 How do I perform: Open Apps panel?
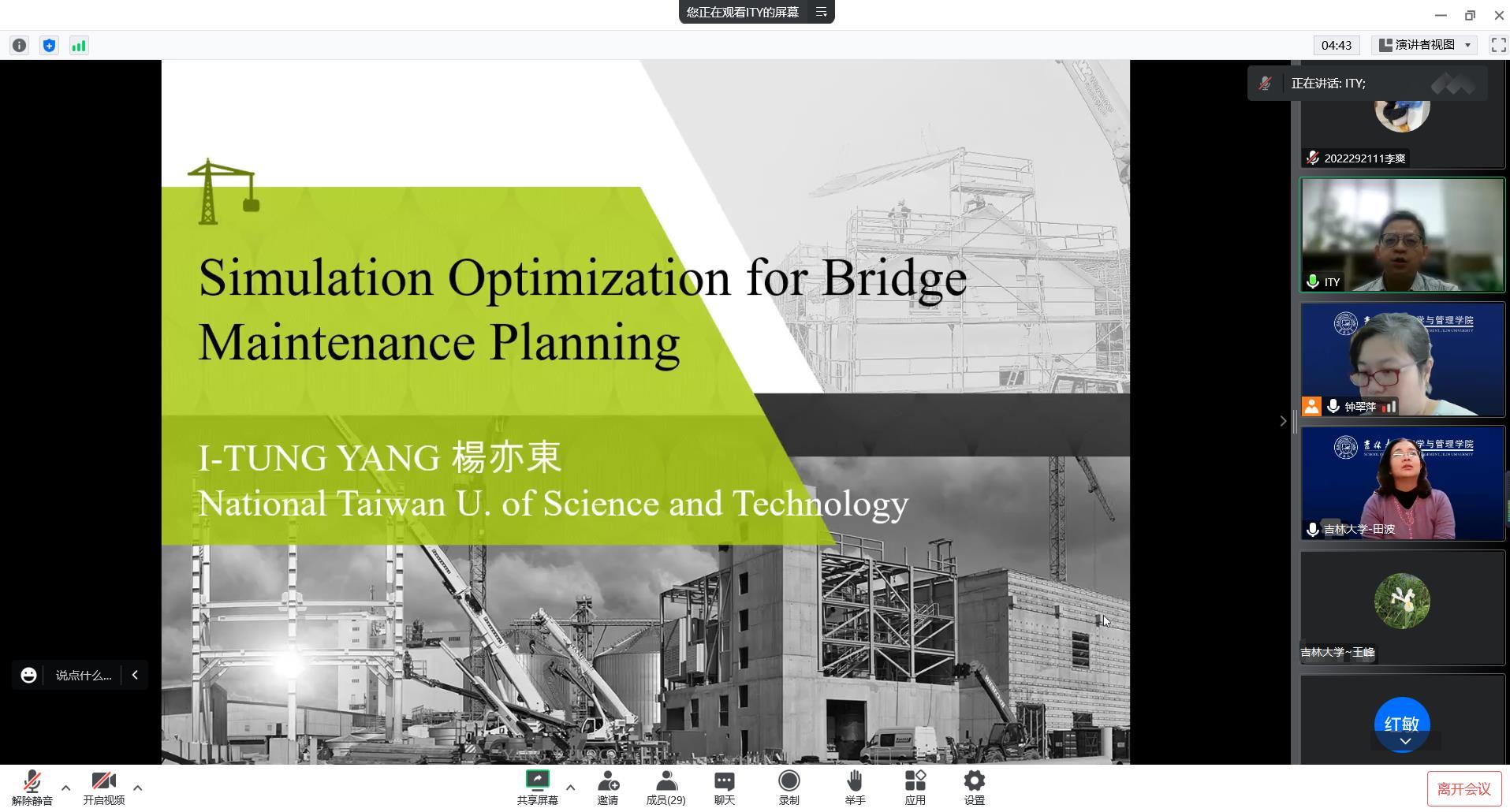(x=915, y=788)
